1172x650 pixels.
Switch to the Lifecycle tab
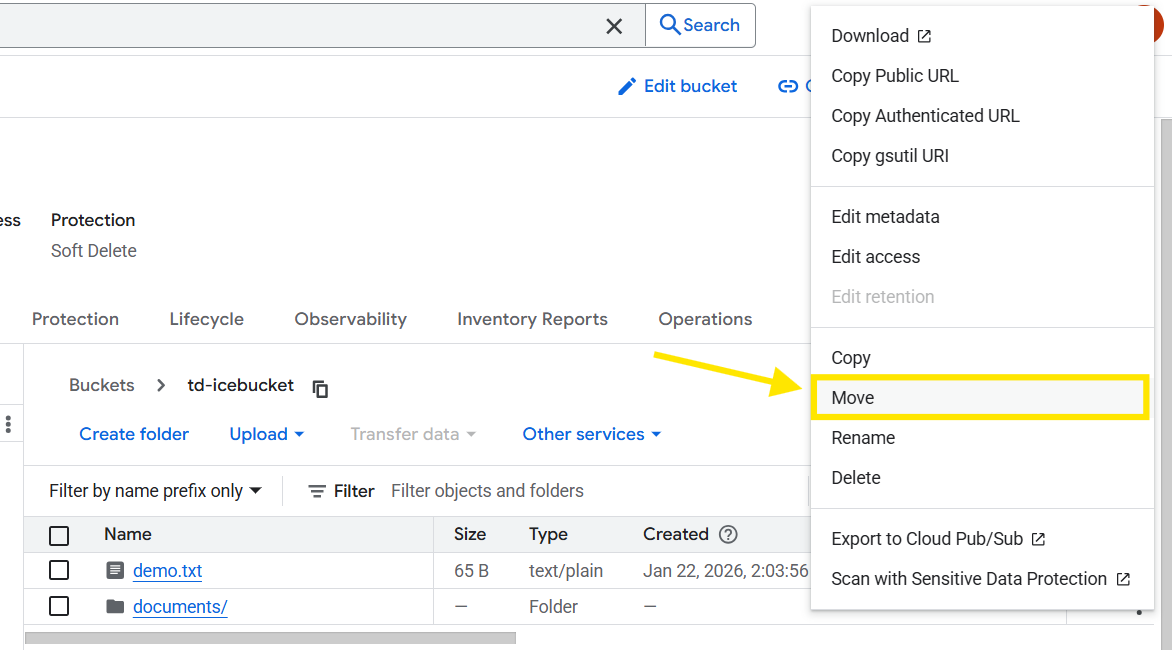tap(206, 319)
